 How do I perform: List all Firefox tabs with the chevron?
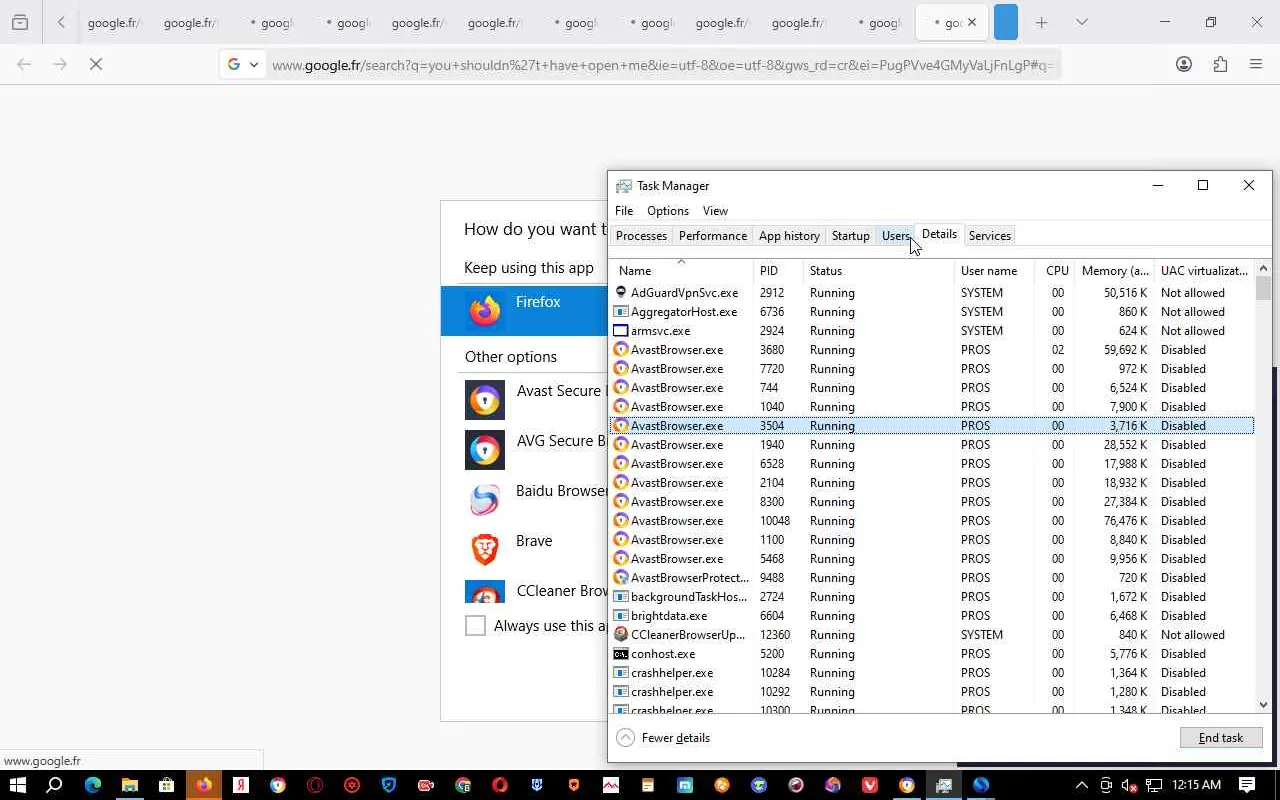(1081, 22)
